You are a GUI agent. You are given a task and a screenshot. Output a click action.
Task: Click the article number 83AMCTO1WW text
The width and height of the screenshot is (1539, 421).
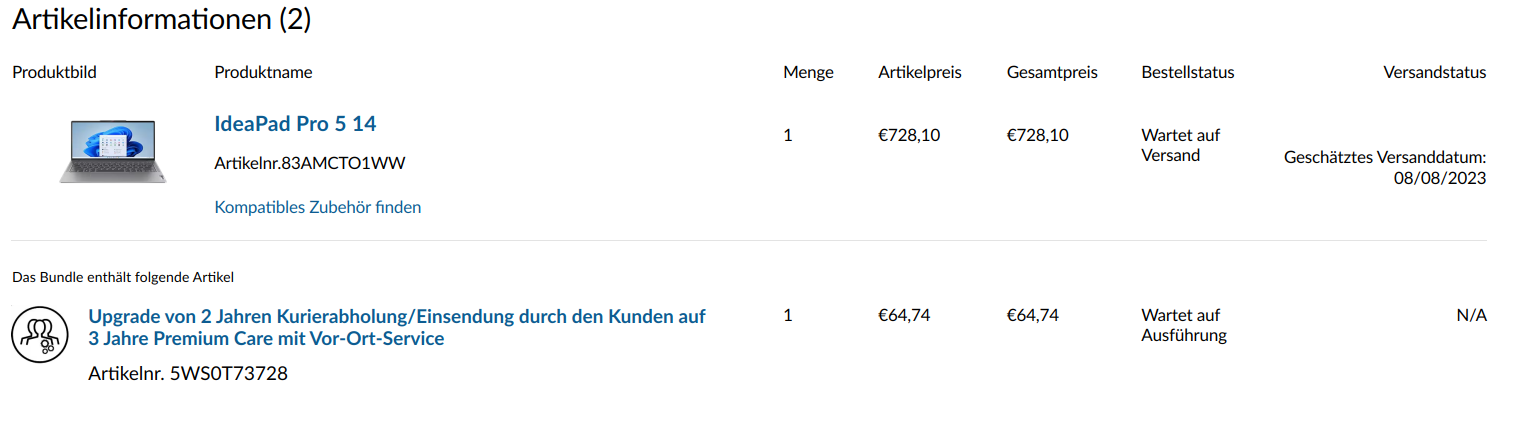point(310,163)
